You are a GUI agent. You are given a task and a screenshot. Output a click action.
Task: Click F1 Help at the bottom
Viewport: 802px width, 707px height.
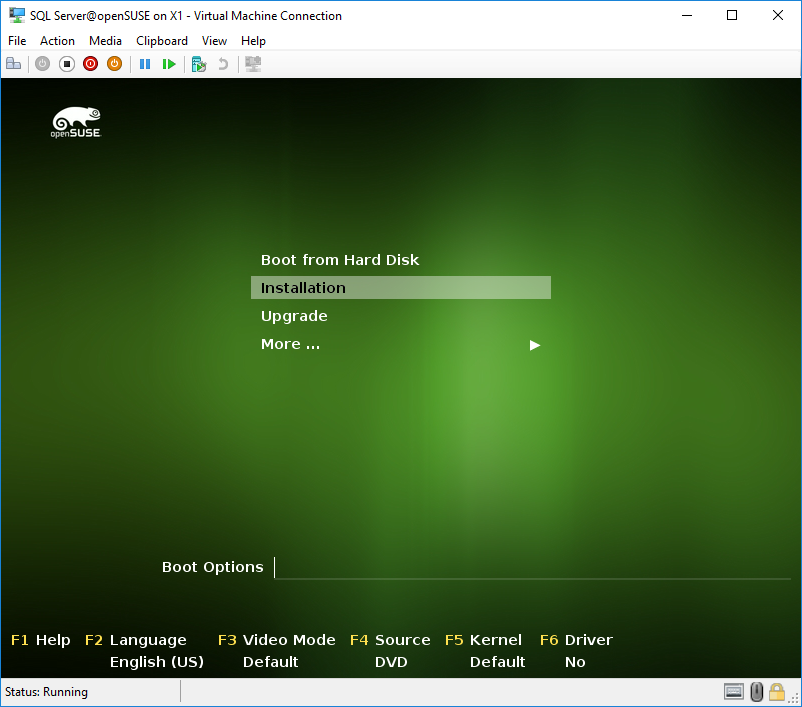(x=40, y=640)
